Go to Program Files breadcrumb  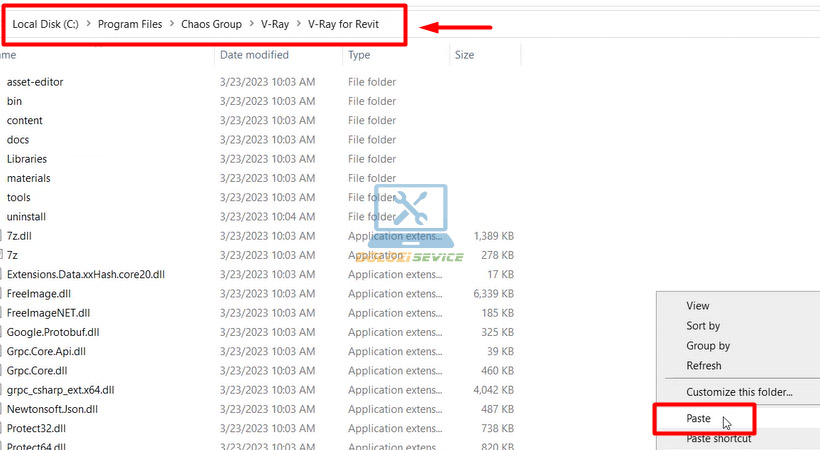coord(131,25)
